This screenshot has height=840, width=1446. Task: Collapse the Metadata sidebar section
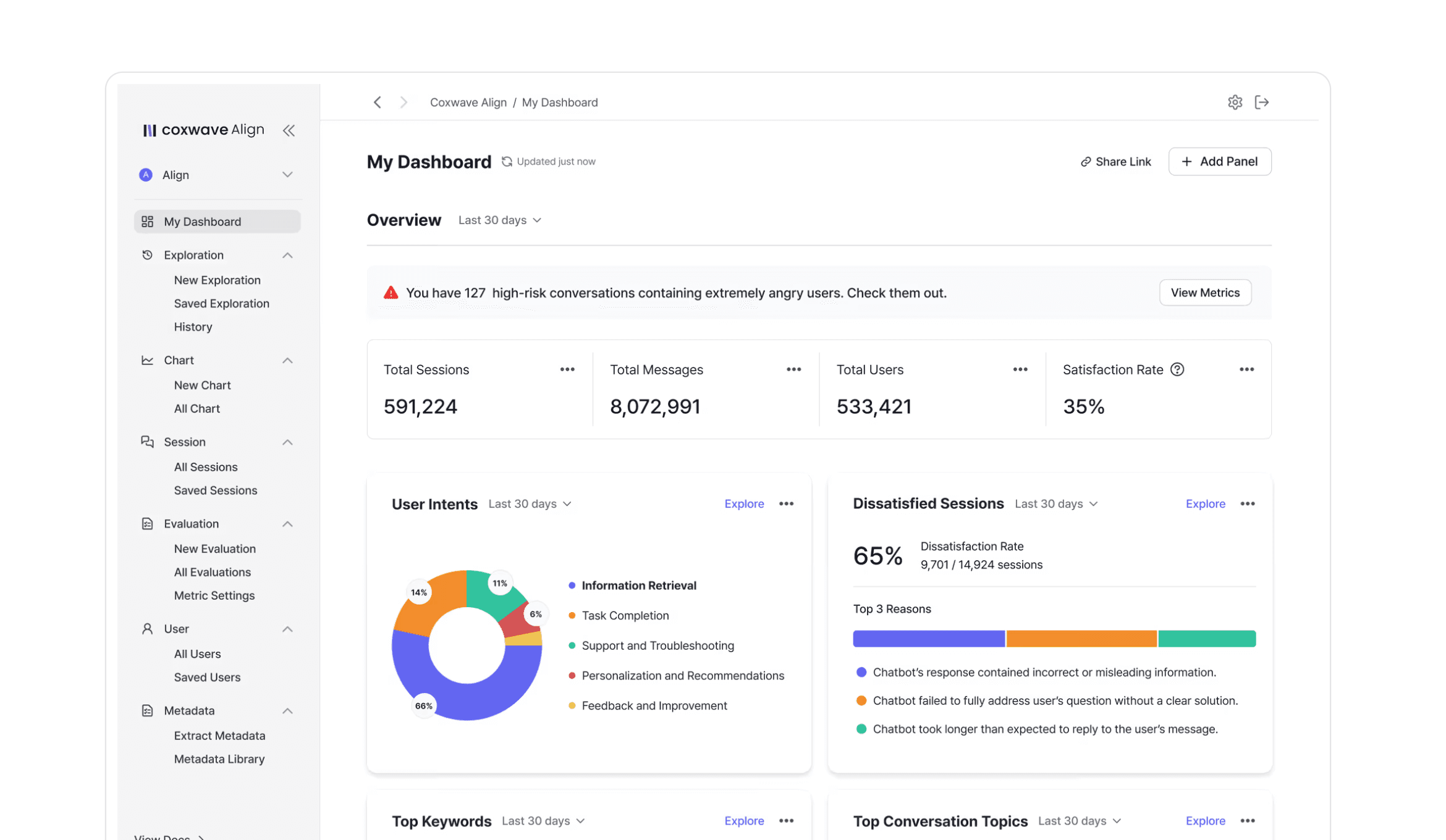[287, 711]
